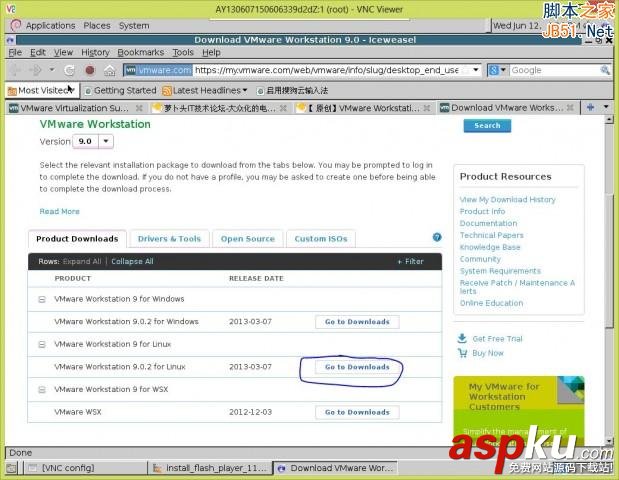The width and height of the screenshot is (619, 480).
Task: Open a new tab with the plus icon
Action: click(x=591, y=107)
